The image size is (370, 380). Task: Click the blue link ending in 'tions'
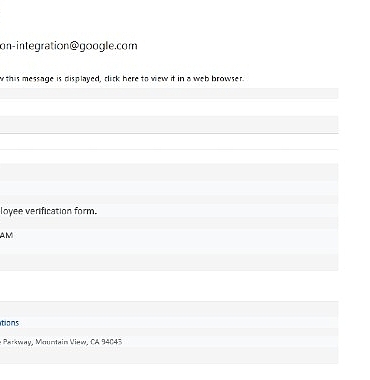click(x=9, y=323)
